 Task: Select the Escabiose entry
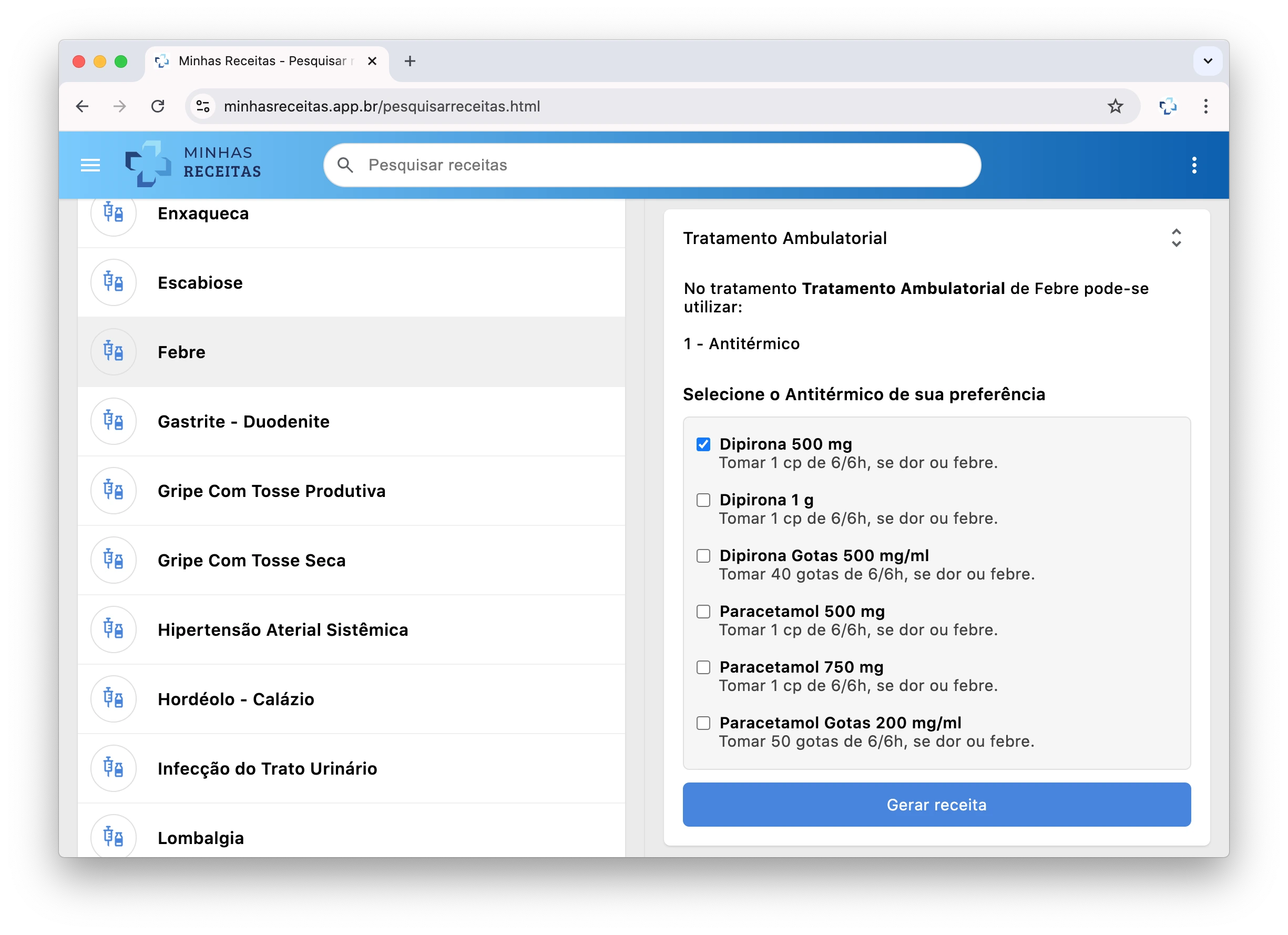(351, 282)
